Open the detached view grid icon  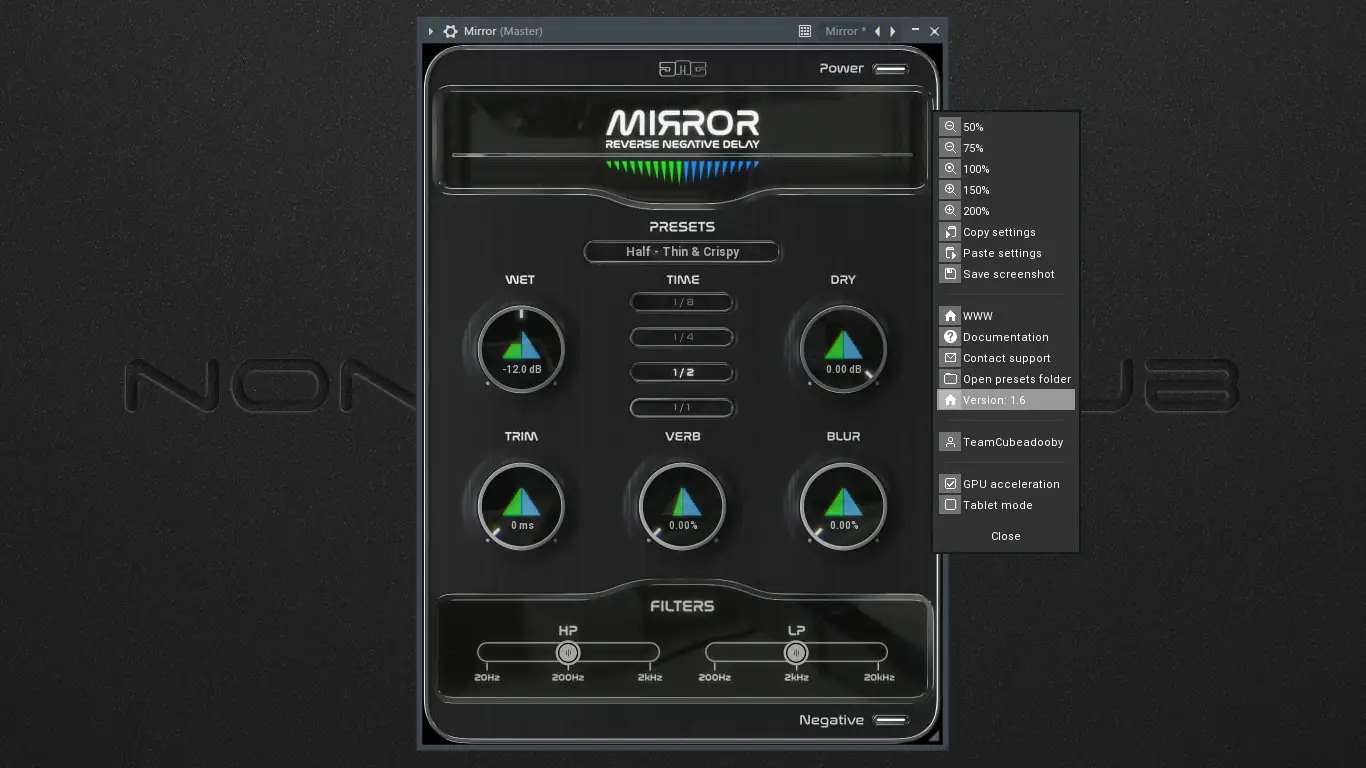click(x=804, y=31)
